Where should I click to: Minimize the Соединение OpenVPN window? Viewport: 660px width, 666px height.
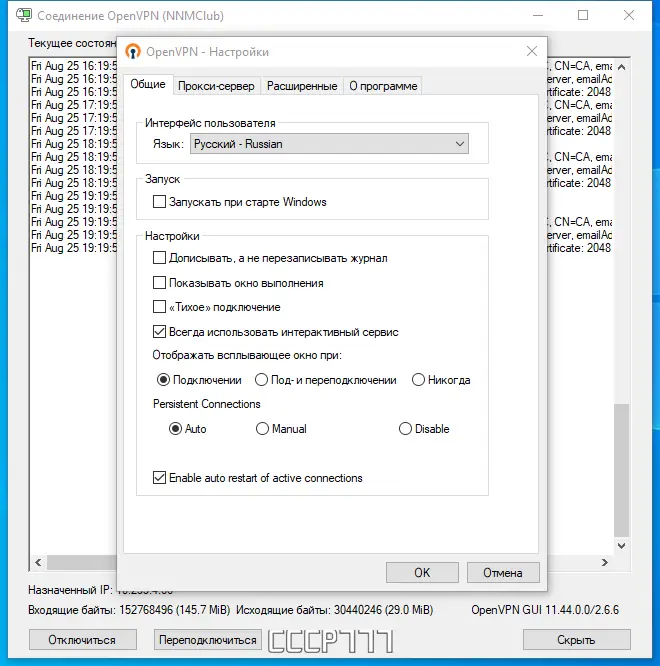(x=538, y=15)
